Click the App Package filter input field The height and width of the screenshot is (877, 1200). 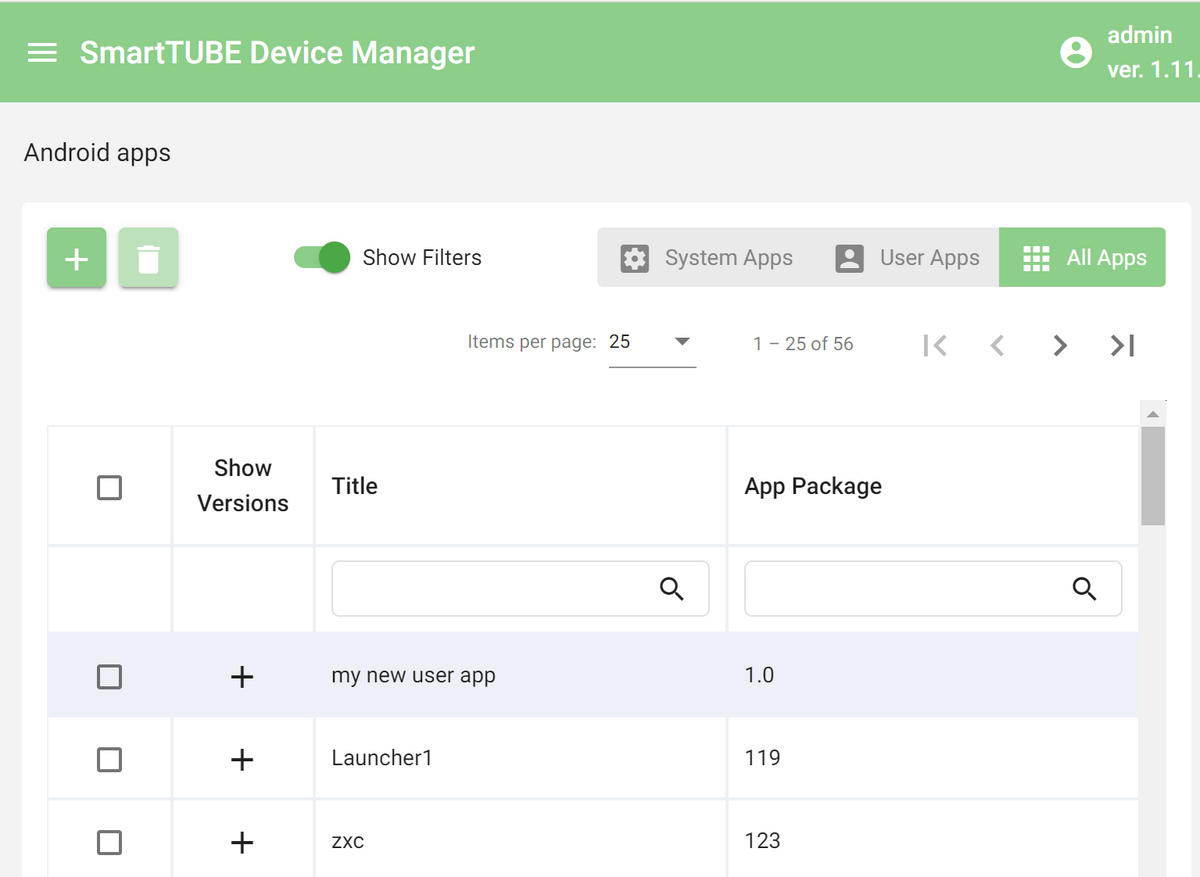tap(933, 588)
